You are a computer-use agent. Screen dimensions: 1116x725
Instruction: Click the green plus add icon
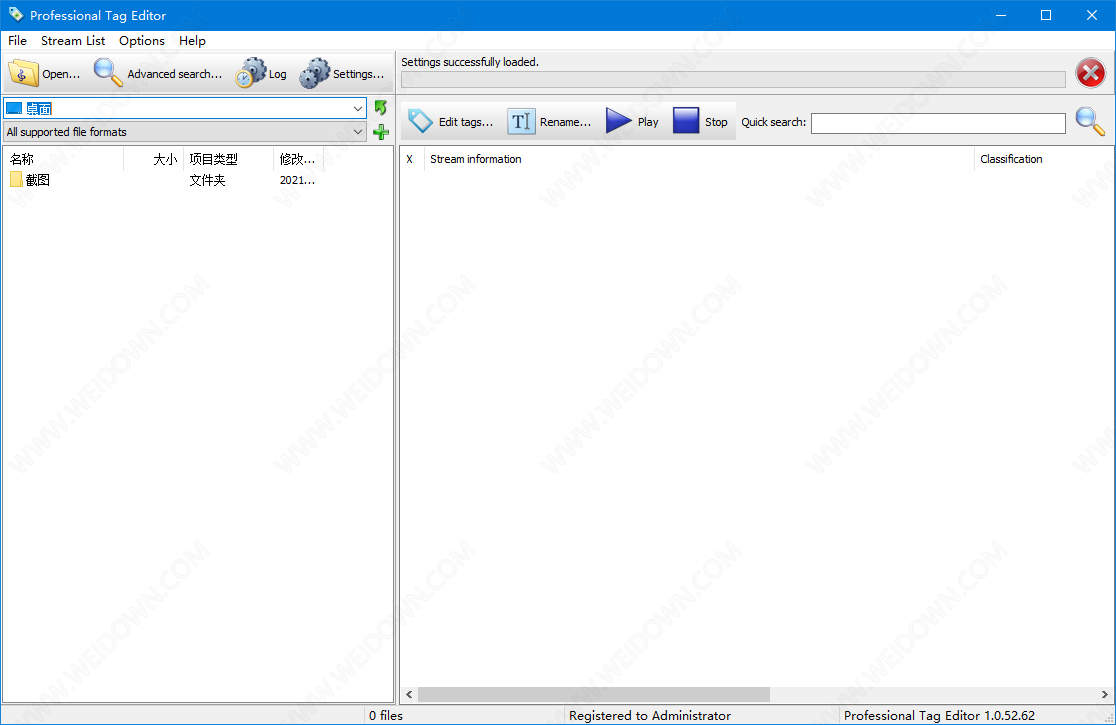381,132
